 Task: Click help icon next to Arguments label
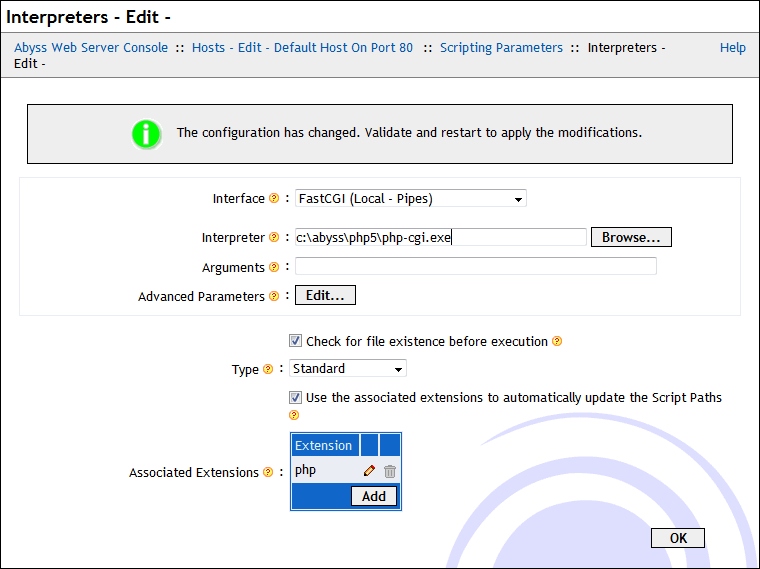[274, 268]
